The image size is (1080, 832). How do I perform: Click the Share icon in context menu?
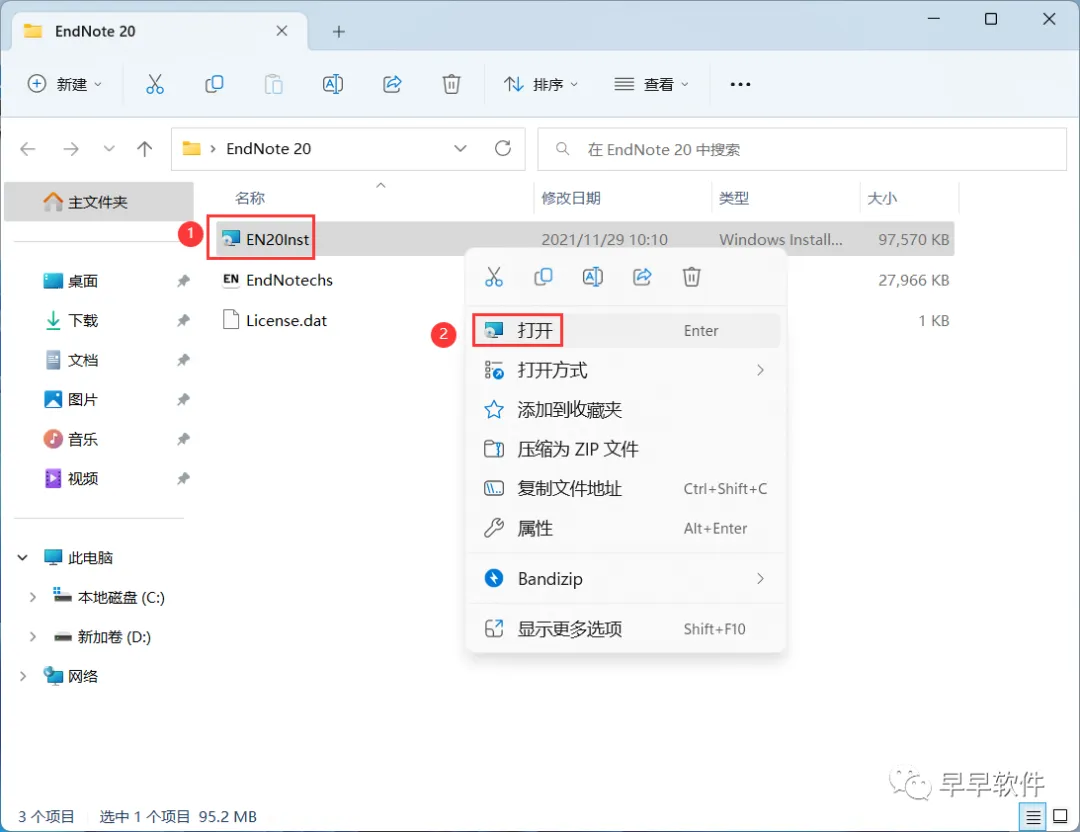[x=643, y=277]
